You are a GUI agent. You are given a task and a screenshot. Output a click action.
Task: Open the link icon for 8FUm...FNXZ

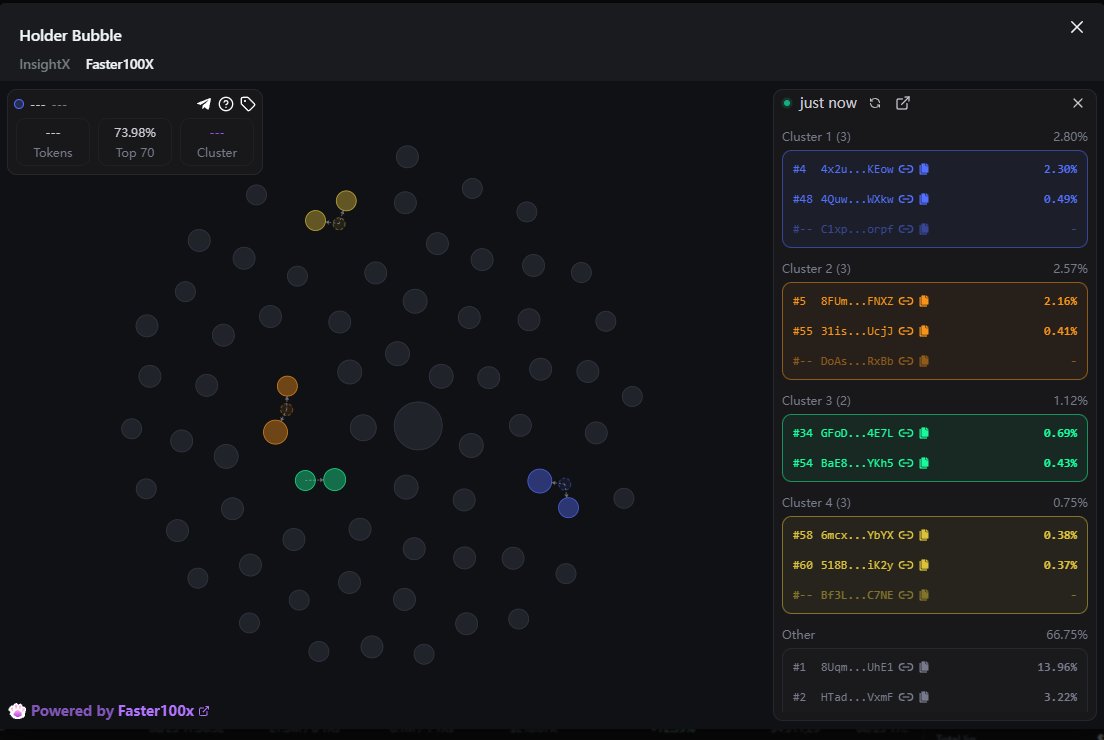click(906, 301)
